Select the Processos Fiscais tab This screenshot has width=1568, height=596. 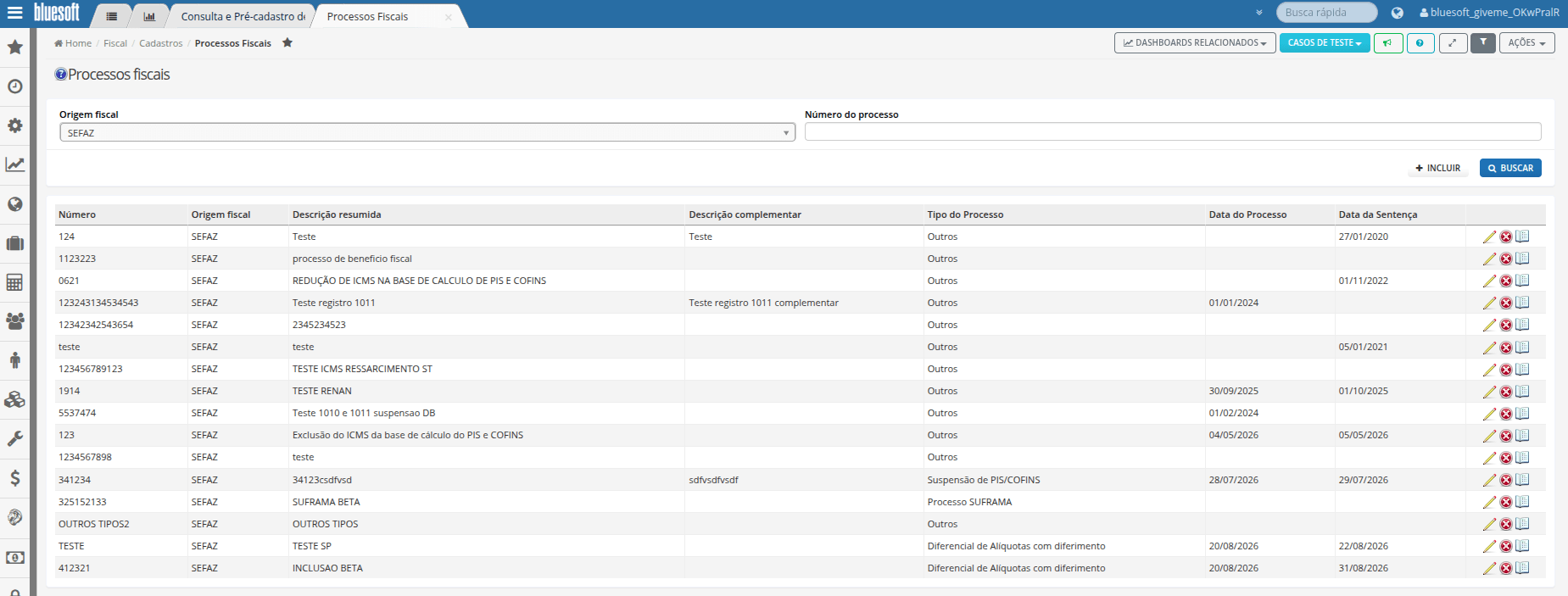click(x=367, y=16)
